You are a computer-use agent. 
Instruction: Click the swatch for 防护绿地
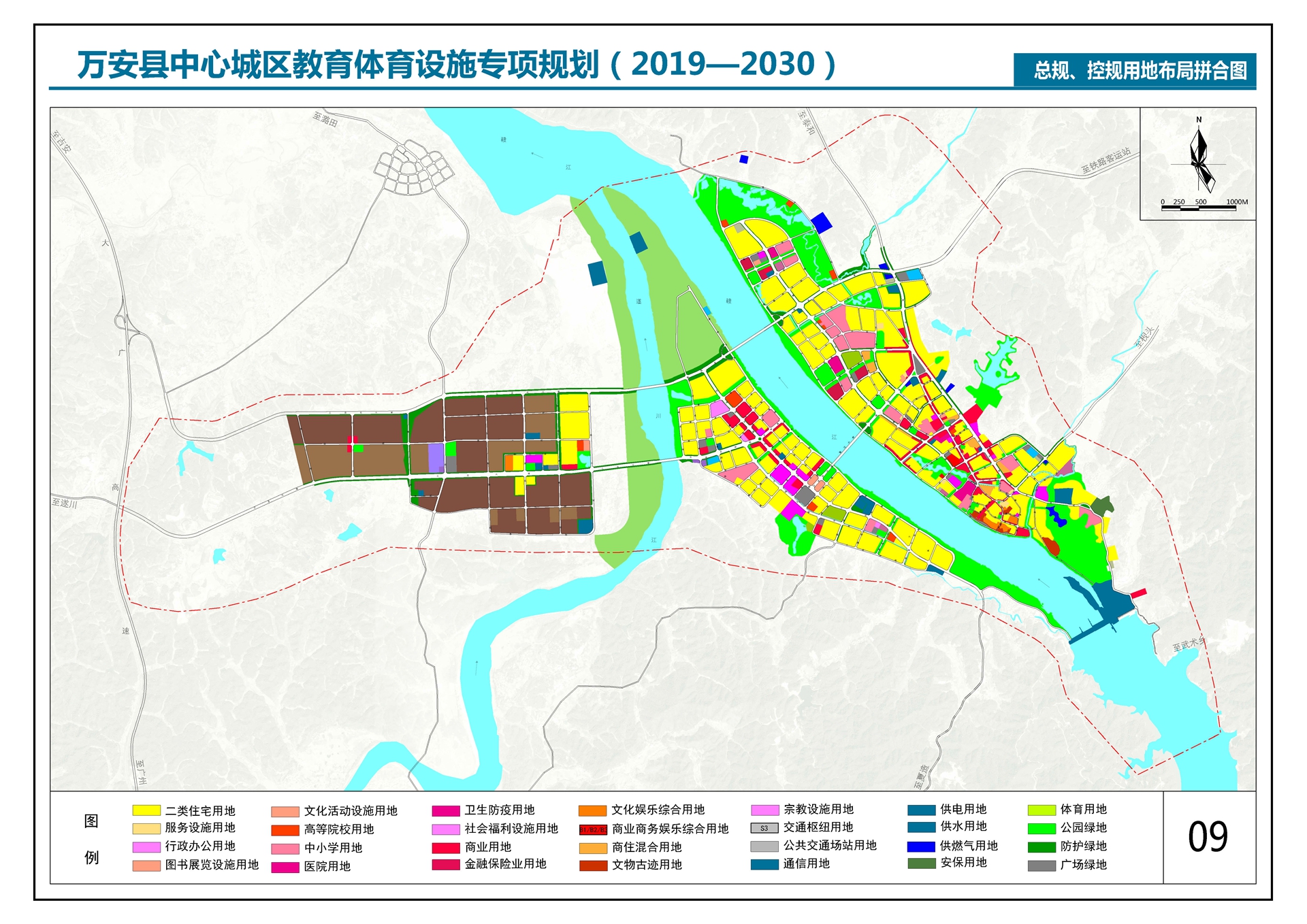1042,847
